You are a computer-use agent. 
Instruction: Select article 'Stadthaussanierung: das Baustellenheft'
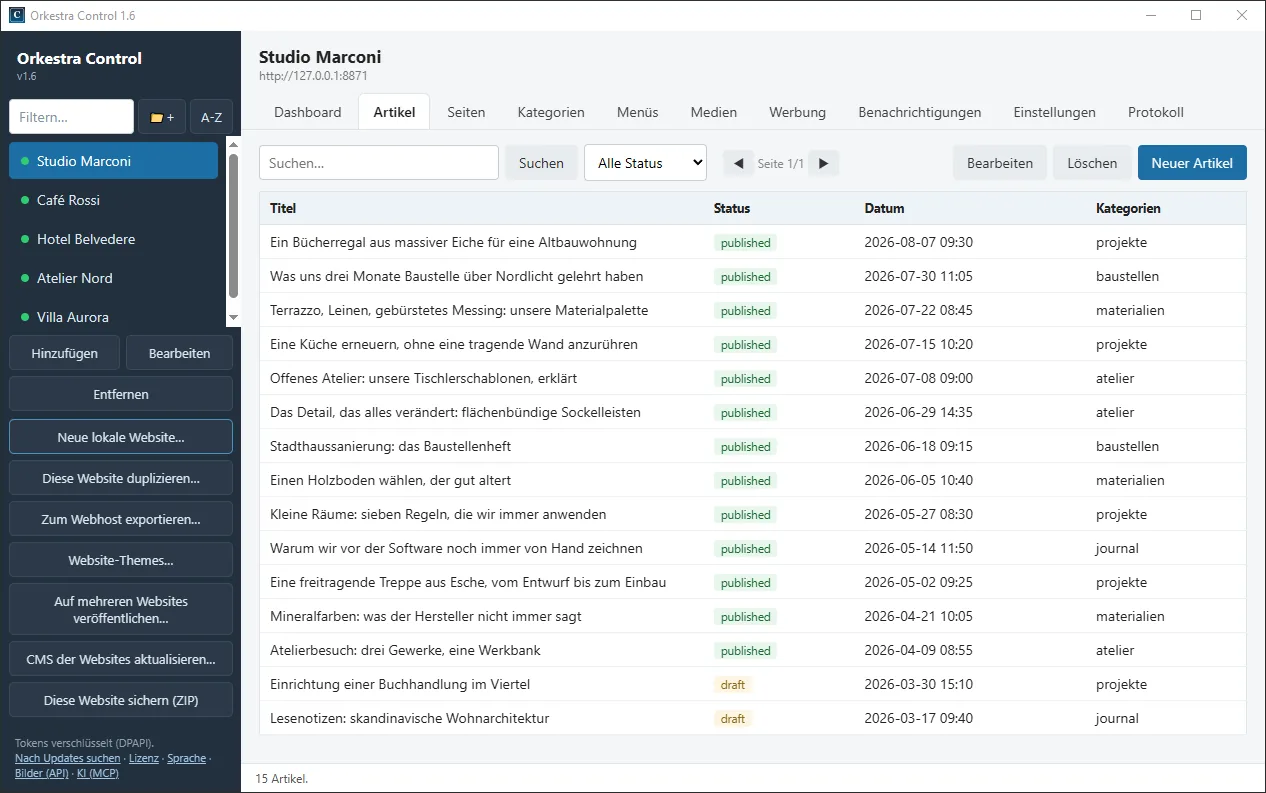752,446
